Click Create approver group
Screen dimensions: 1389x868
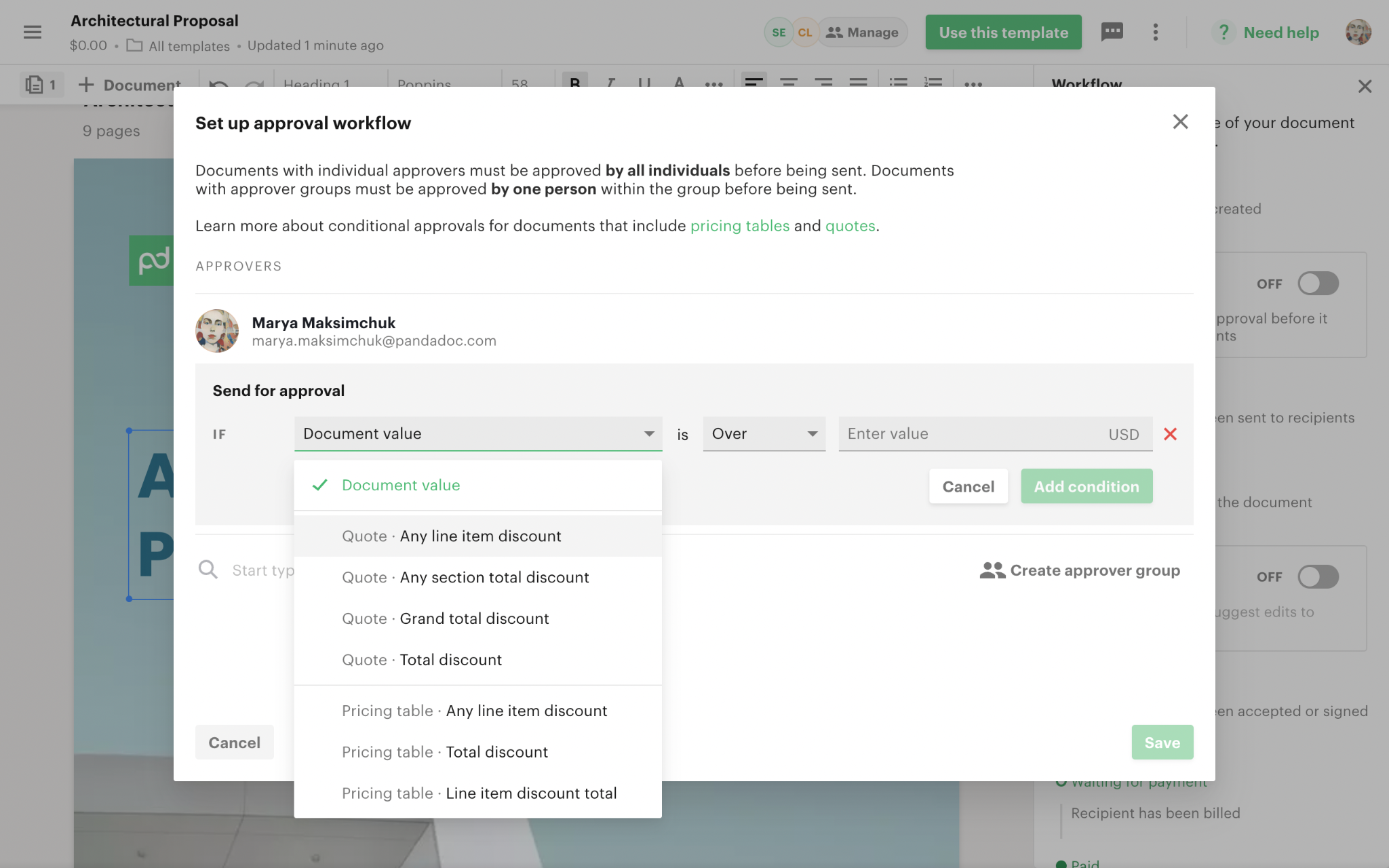[1080, 570]
